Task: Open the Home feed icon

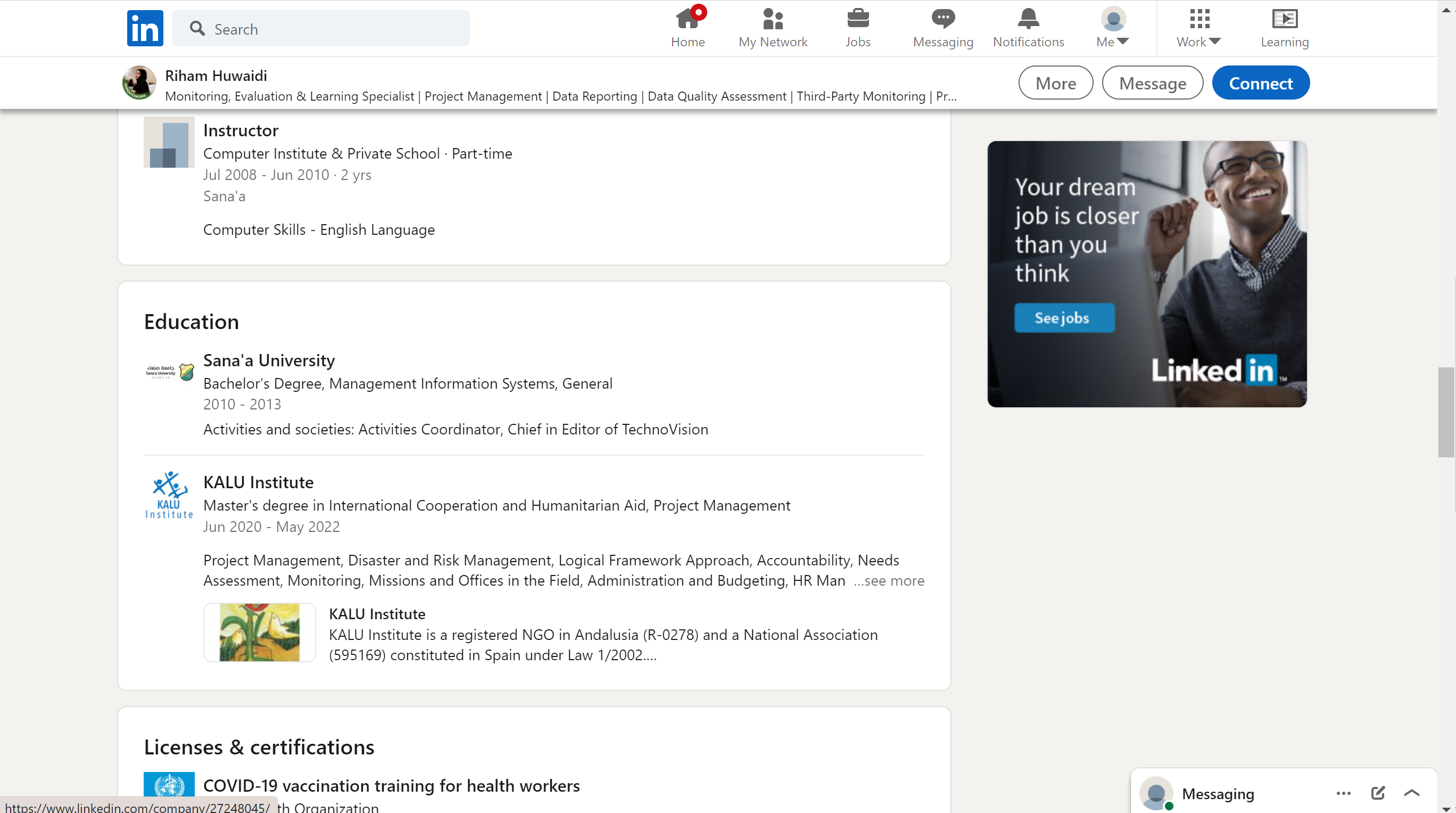Action: pyautogui.click(x=688, y=19)
